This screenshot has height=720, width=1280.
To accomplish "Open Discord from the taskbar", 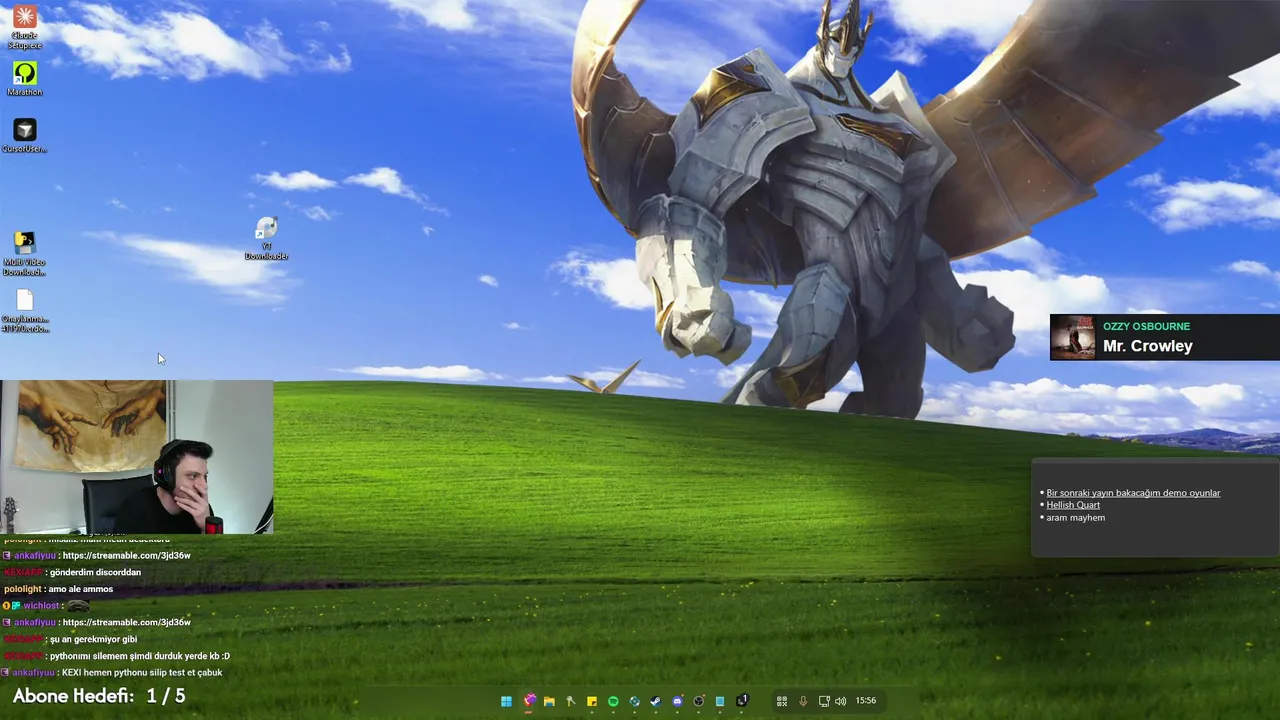I will [677, 701].
